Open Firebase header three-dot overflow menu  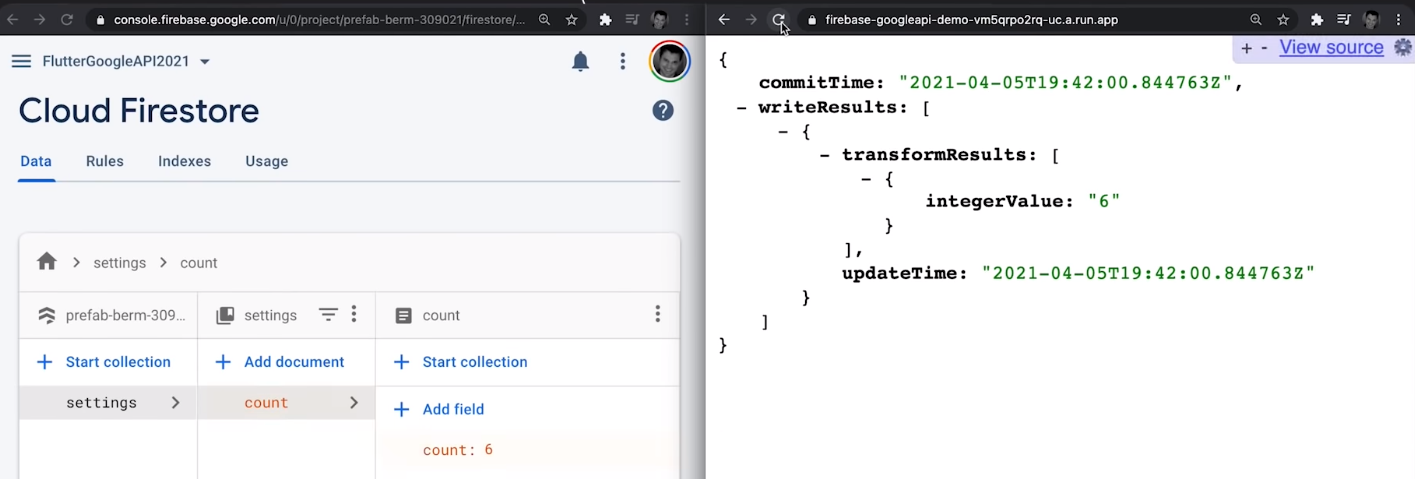[x=622, y=62]
